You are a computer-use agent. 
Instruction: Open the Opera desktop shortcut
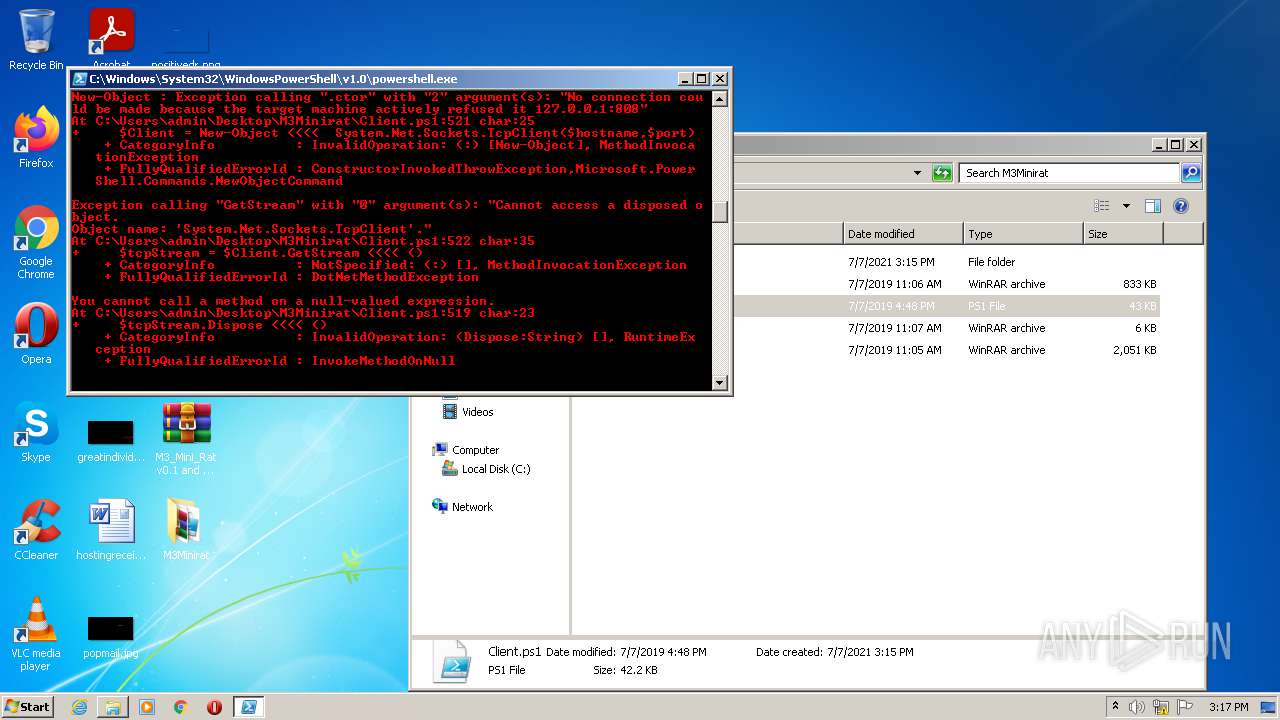pyautogui.click(x=36, y=334)
